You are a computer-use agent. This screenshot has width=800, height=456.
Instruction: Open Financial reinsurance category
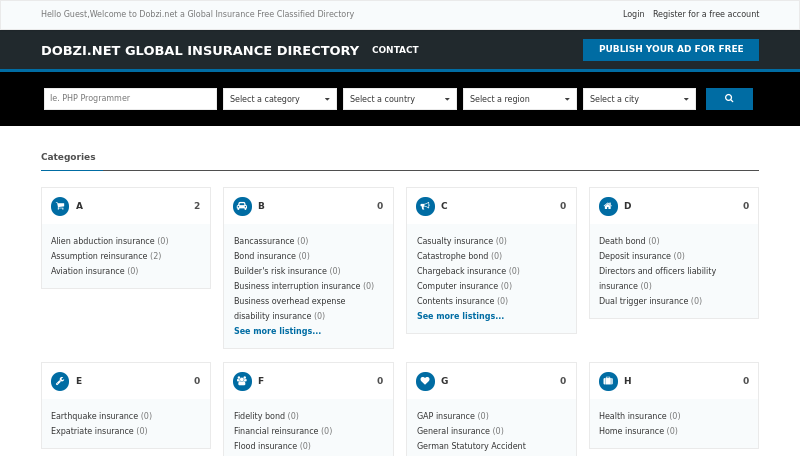pyautogui.click(x=276, y=431)
